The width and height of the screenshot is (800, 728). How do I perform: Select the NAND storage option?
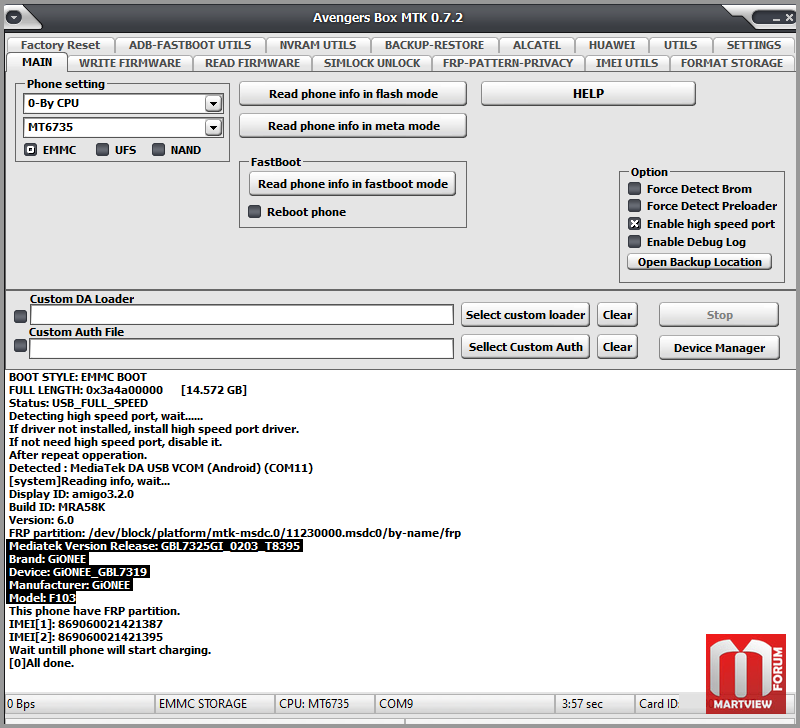pos(158,150)
